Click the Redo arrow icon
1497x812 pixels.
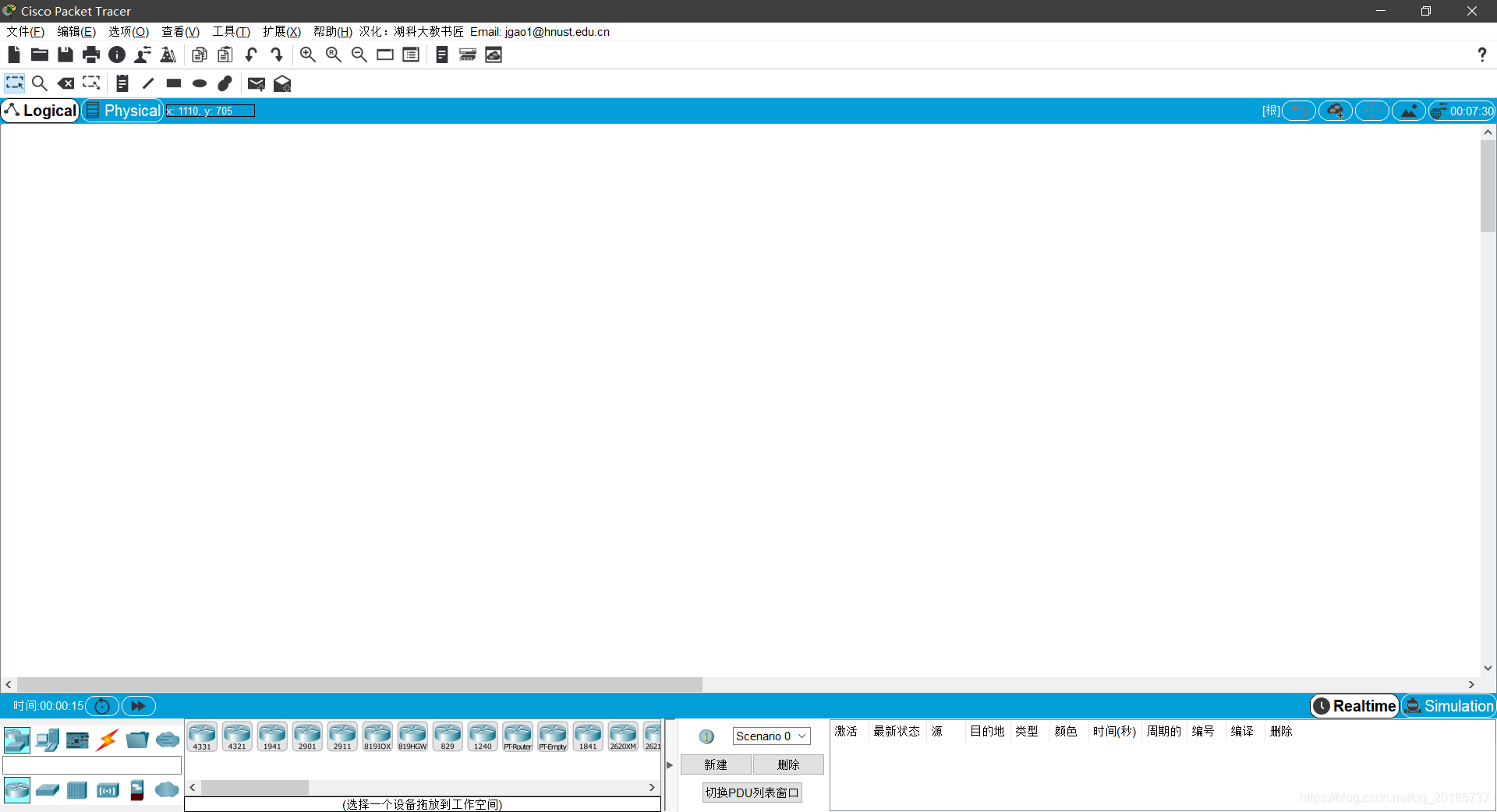[x=277, y=55]
